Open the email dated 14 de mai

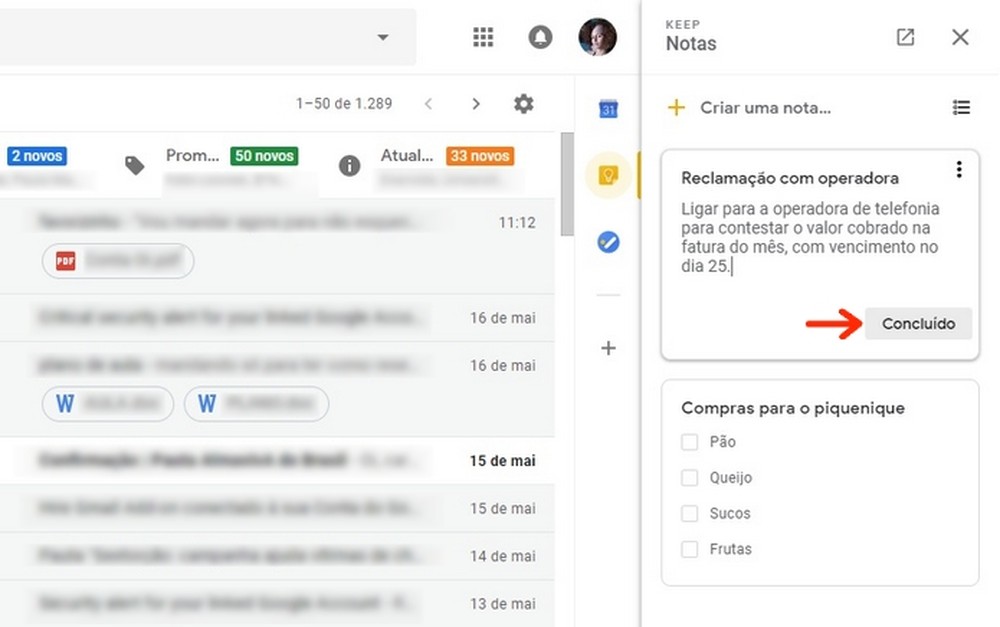click(277, 556)
